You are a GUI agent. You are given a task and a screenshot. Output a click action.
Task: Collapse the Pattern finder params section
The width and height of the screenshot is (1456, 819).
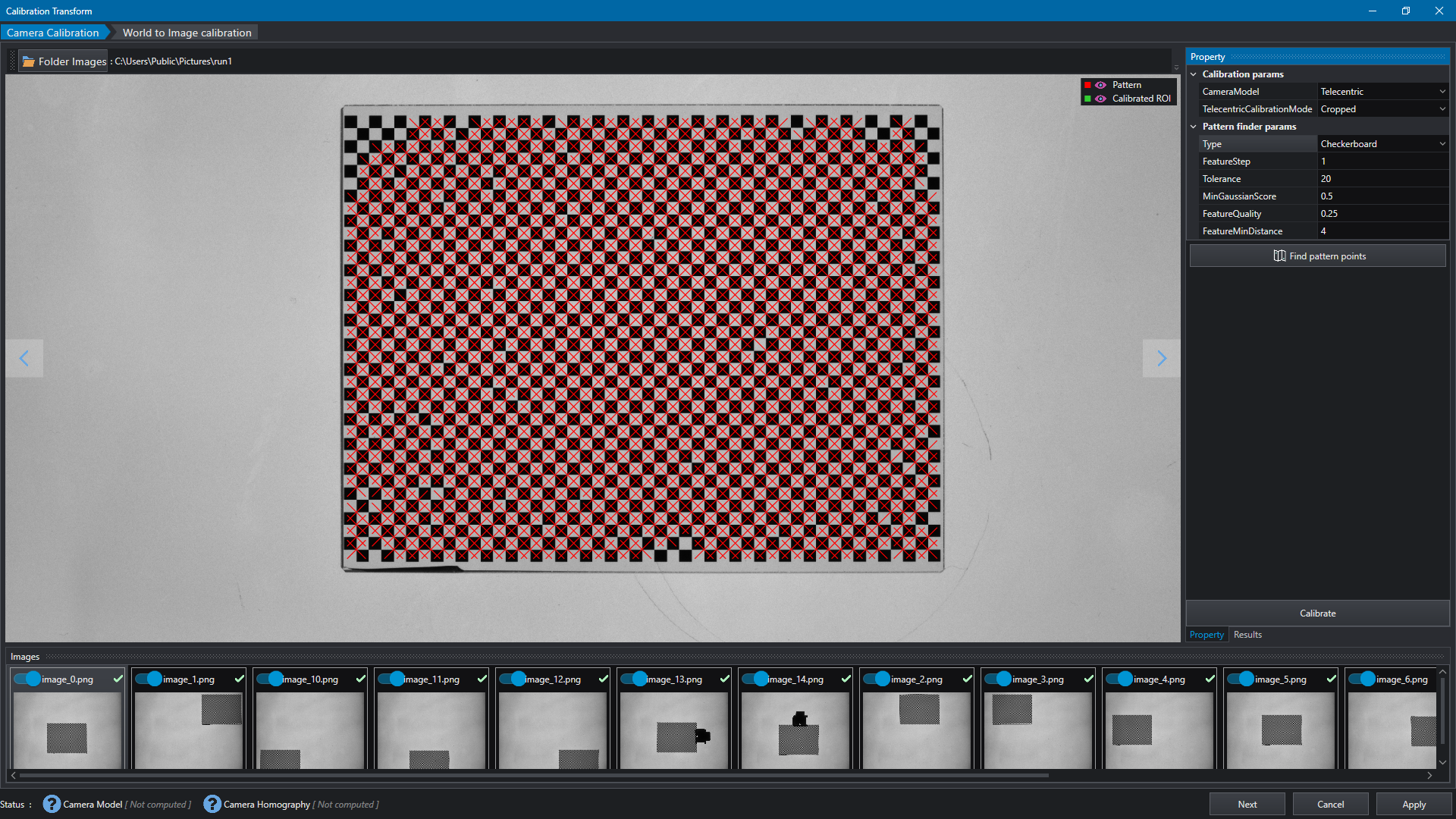(1194, 127)
